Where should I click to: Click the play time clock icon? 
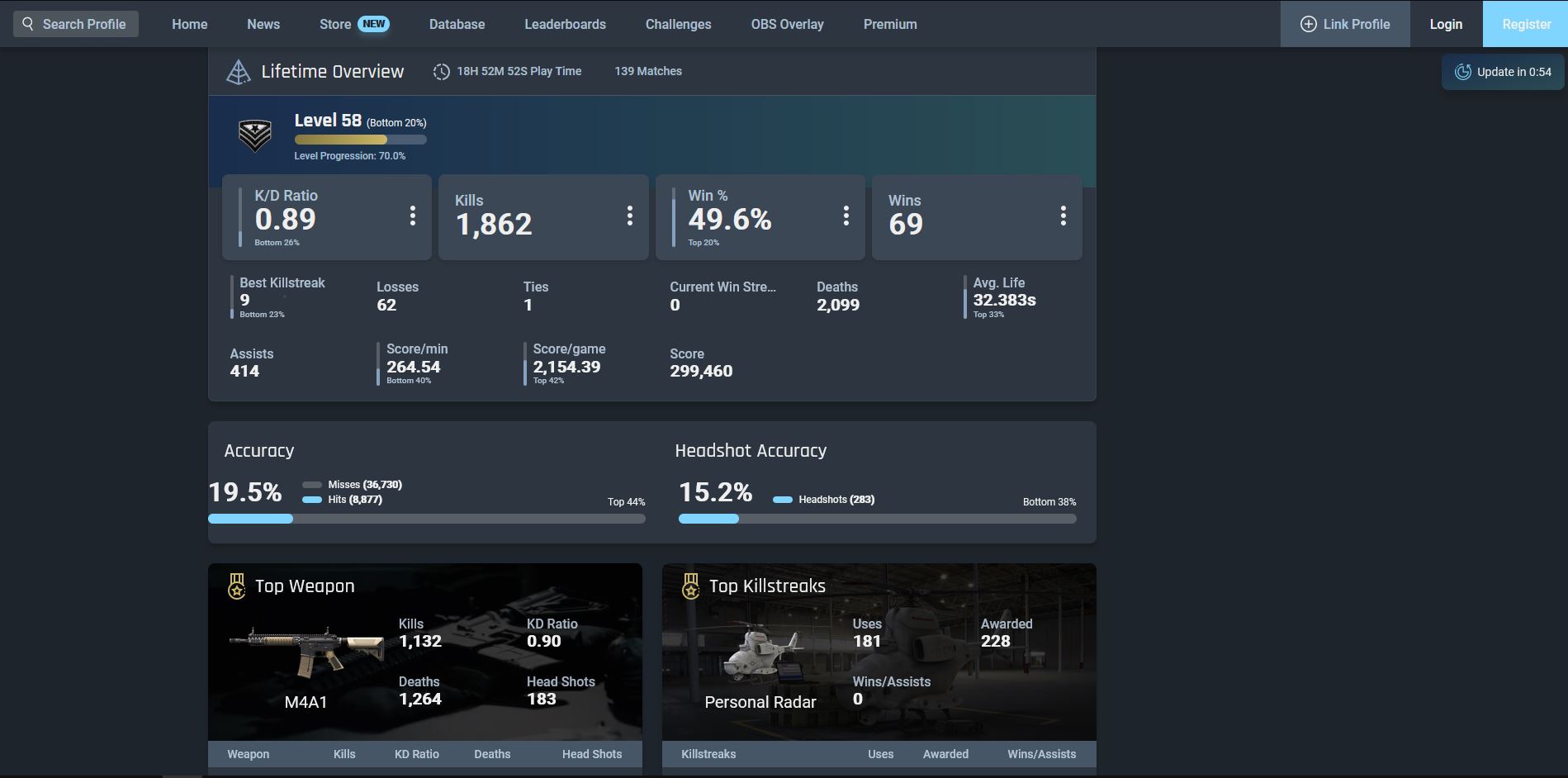click(442, 71)
